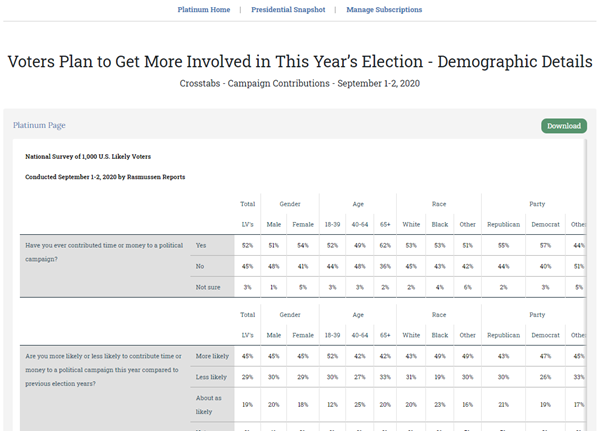
Task: Go to Presidential Snapshot page
Action: [288, 10]
